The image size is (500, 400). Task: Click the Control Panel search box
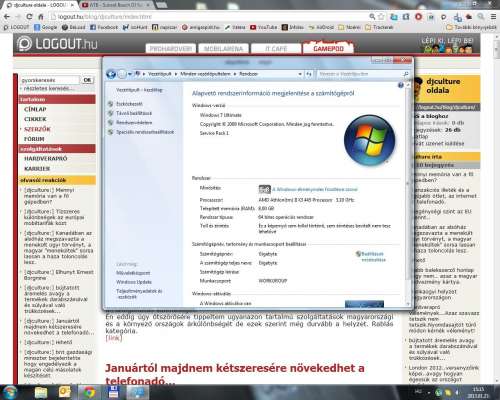pyautogui.click(x=363, y=74)
